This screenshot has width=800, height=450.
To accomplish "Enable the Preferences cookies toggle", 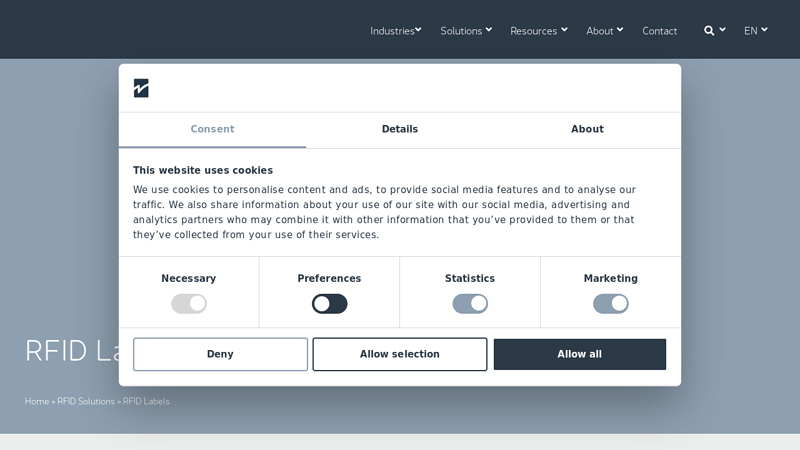I will (x=330, y=304).
